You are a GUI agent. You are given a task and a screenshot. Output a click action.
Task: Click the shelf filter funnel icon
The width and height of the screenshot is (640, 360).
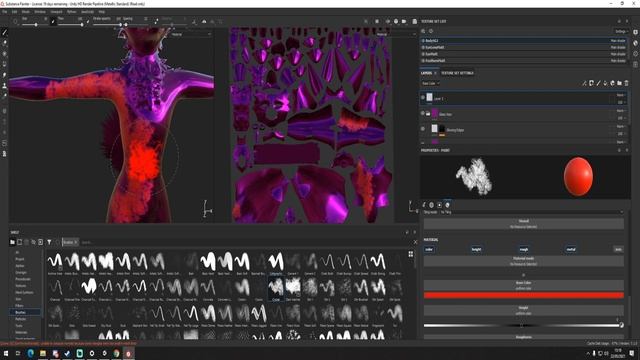tap(49, 242)
